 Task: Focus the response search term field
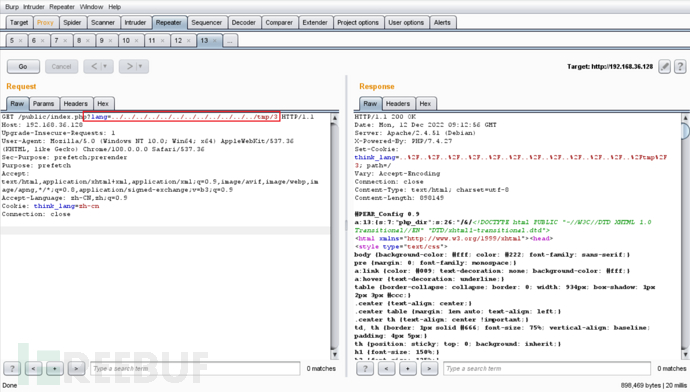point(547,368)
